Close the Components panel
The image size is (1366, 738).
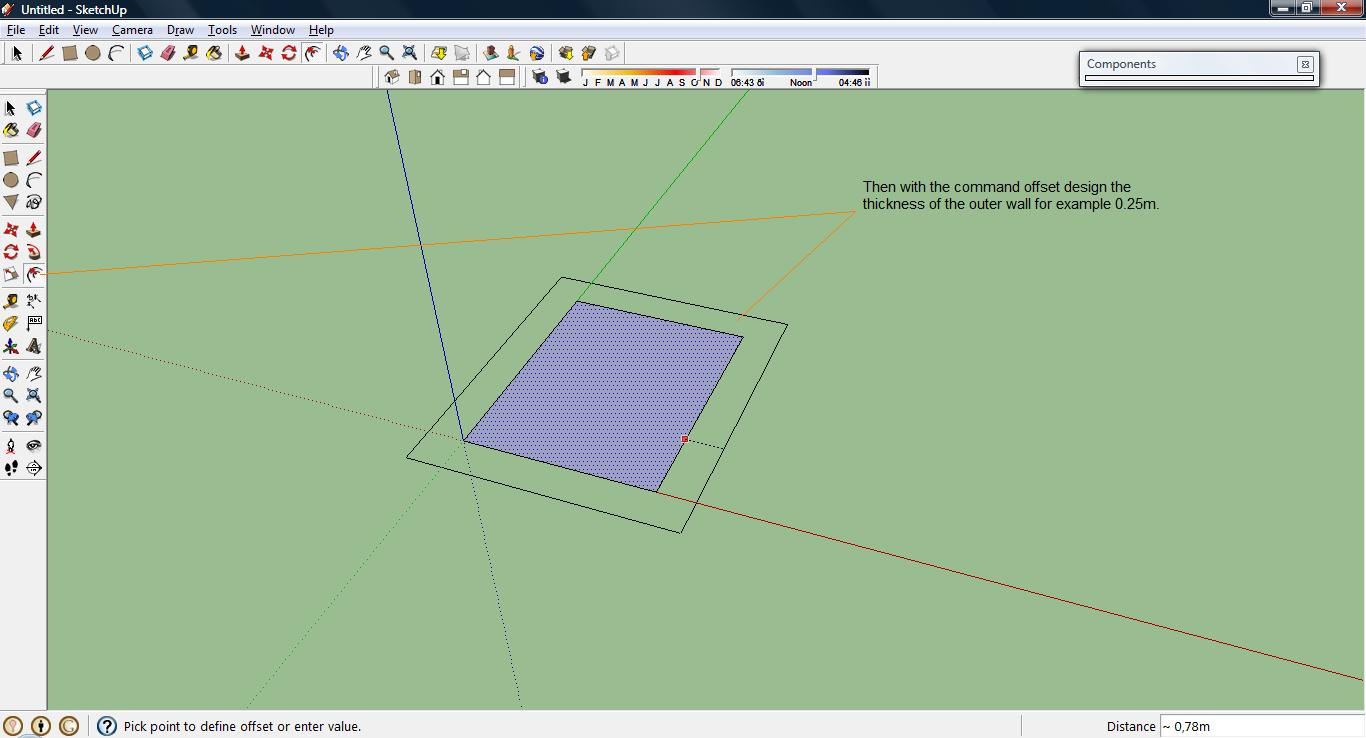tap(1305, 64)
